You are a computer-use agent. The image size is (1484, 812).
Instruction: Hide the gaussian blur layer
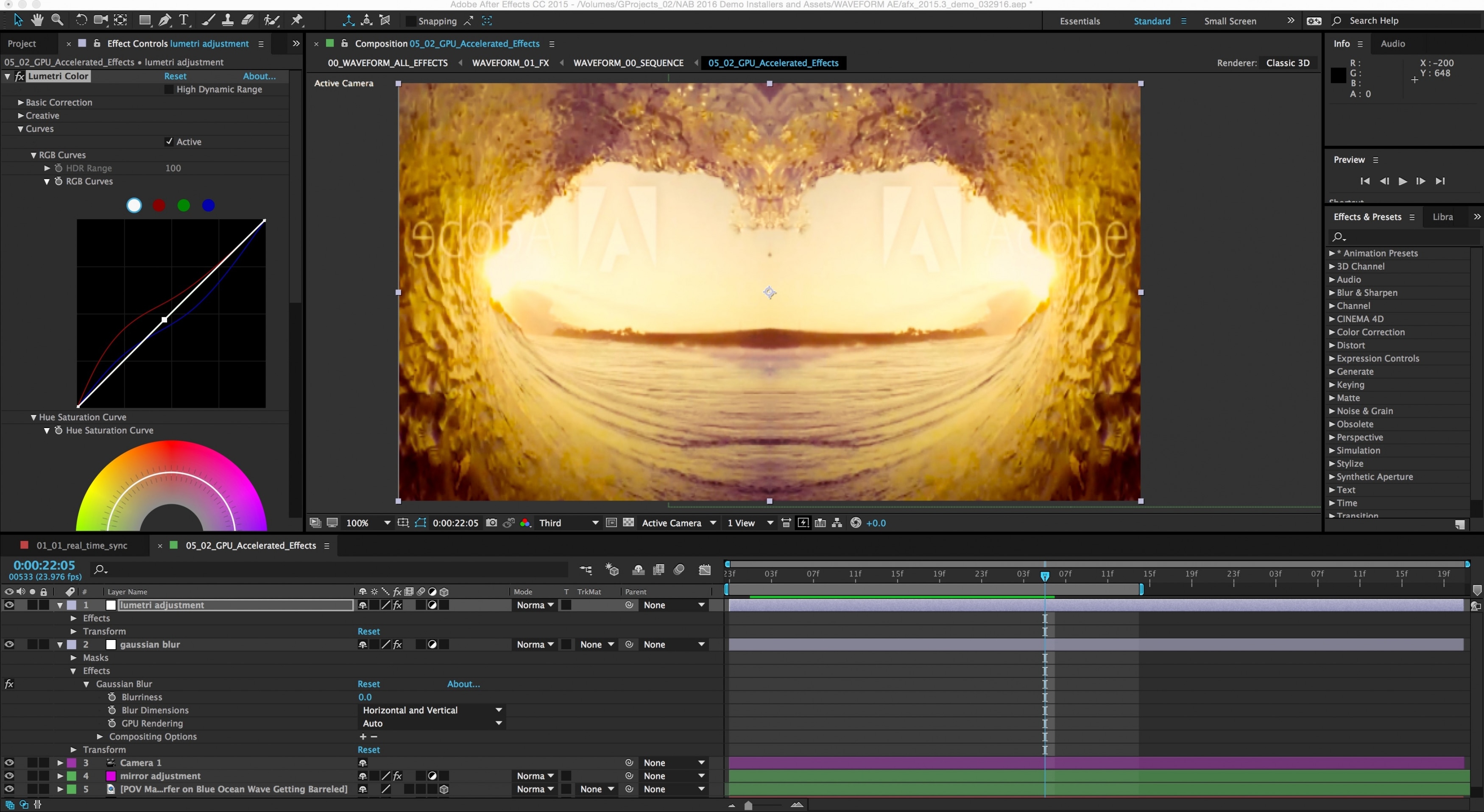tap(9, 645)
